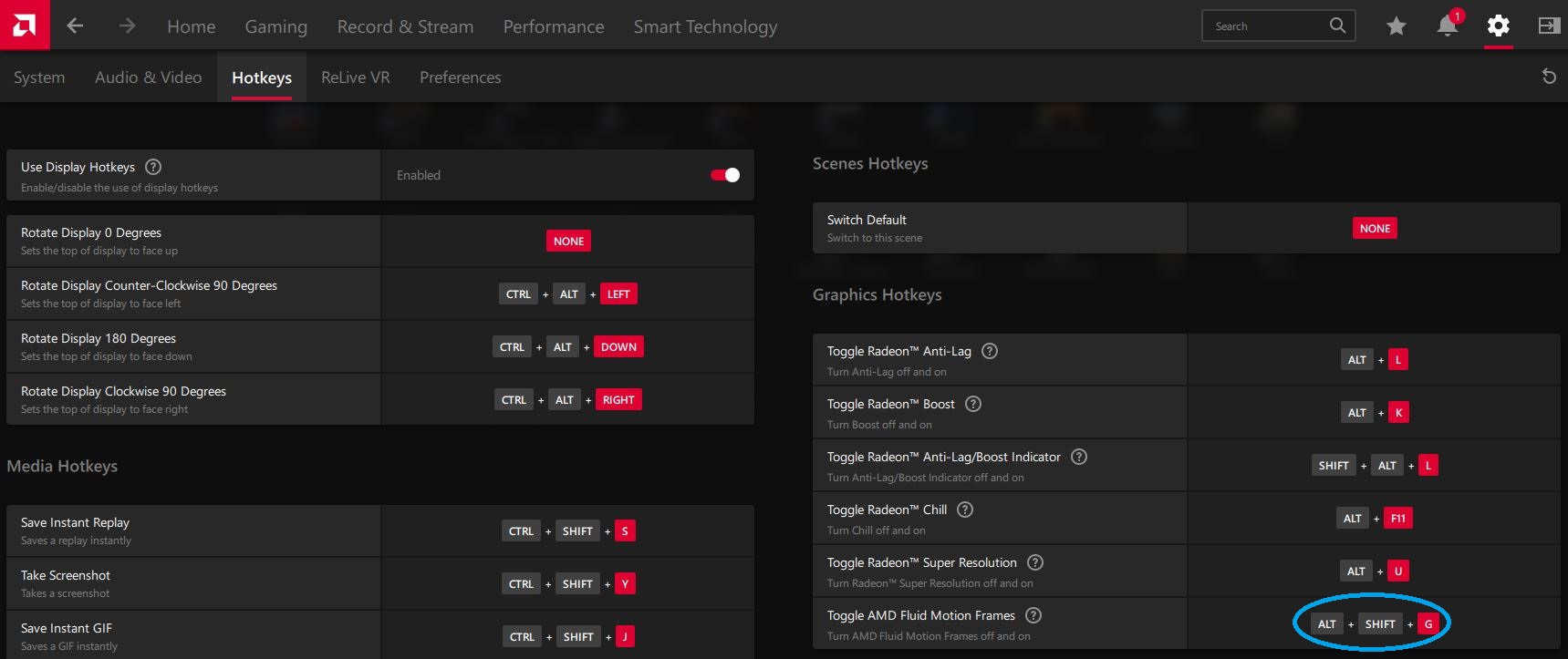
Task: Switch to the Preferences sub-tab
Action: (461, 77)
